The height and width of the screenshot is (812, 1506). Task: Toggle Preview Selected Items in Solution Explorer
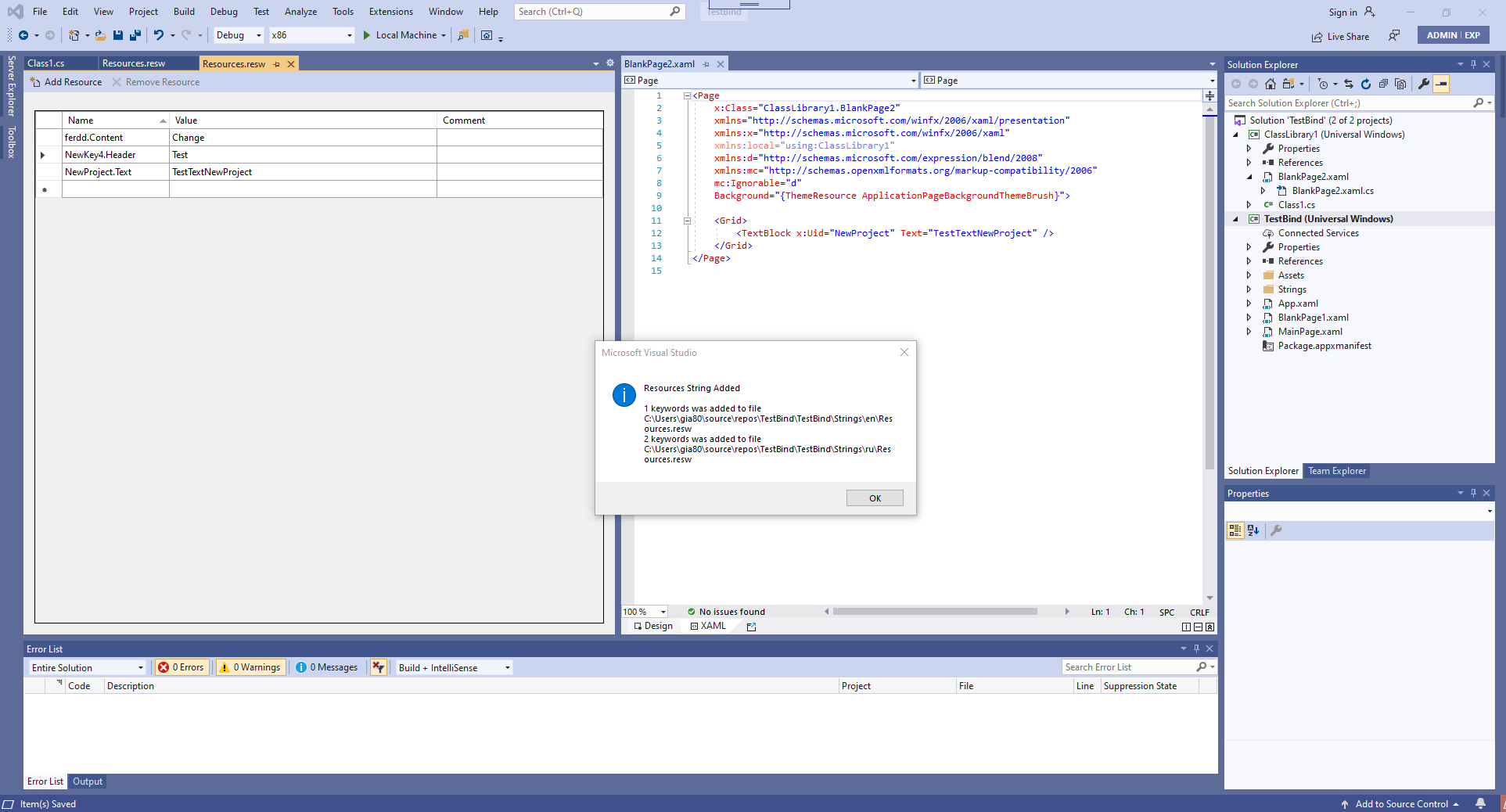pos(1441,84)
